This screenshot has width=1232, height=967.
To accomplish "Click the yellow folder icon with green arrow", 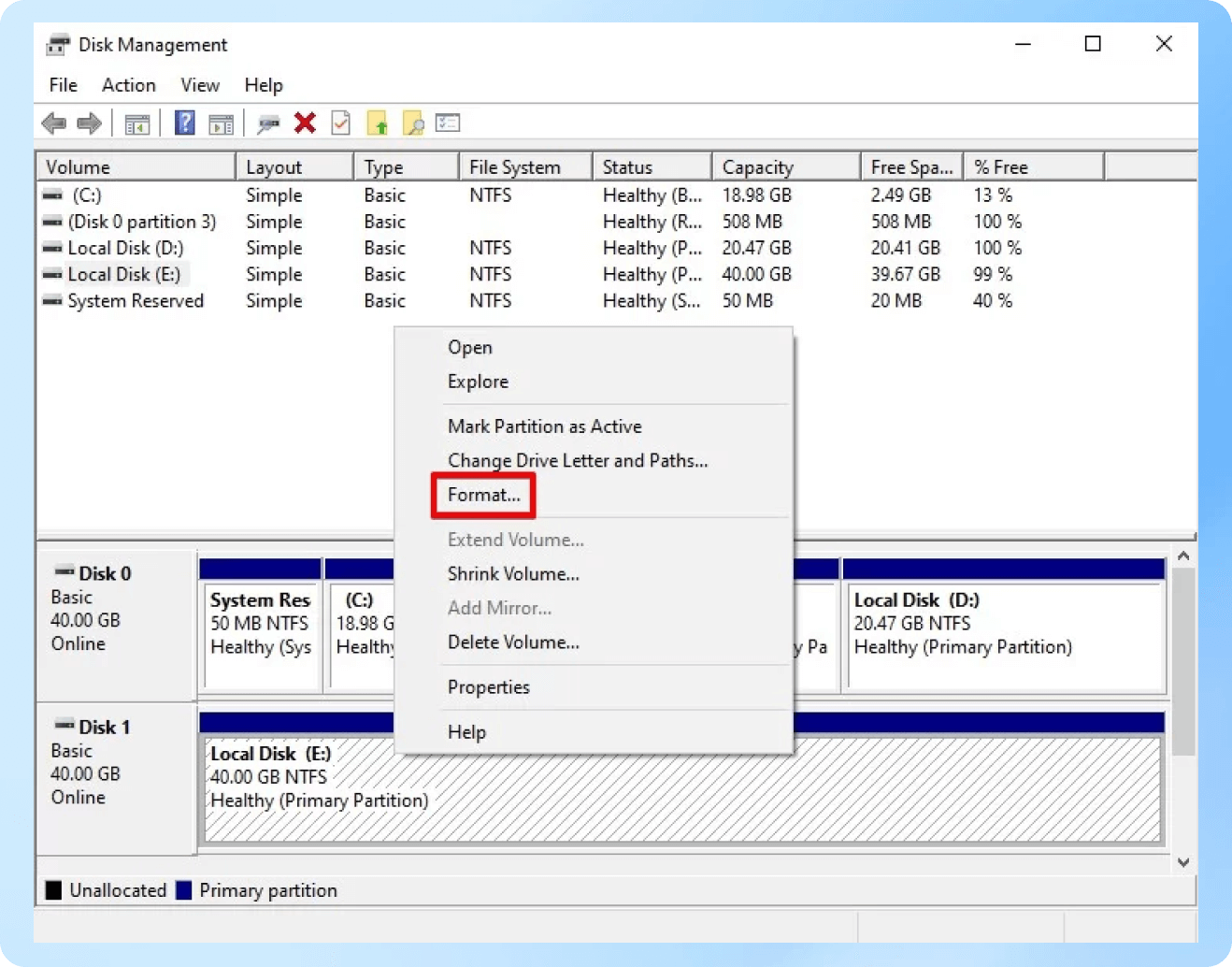I will 378,123.
